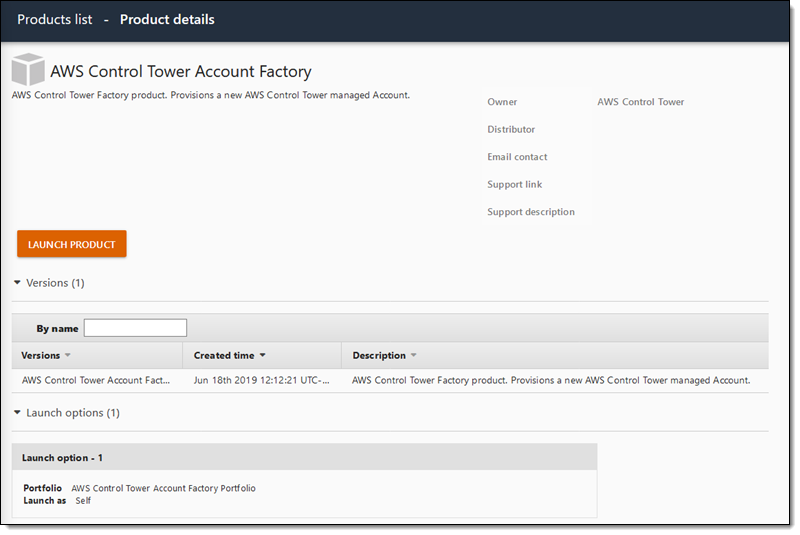Click the product title heading

(x=181, y=72)
